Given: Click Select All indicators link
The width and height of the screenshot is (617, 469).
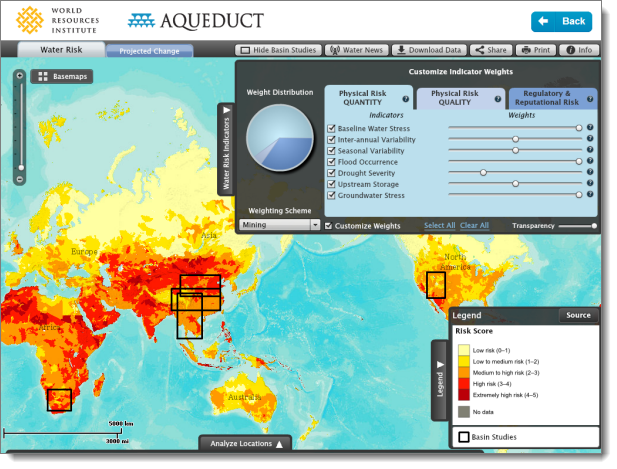Looking at the screenshot, I should [x=440, y=225].
